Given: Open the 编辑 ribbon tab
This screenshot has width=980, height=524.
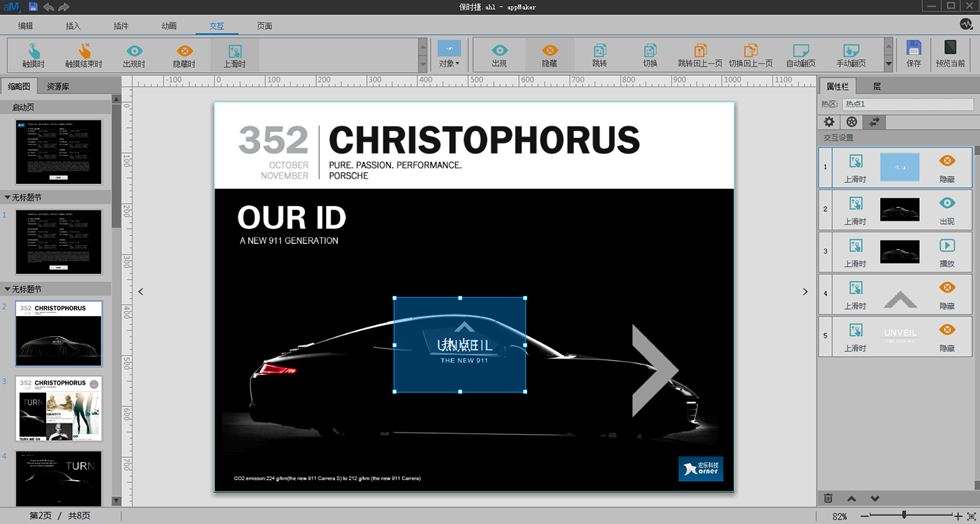Looking at the screenshot, I should point(26,26).
